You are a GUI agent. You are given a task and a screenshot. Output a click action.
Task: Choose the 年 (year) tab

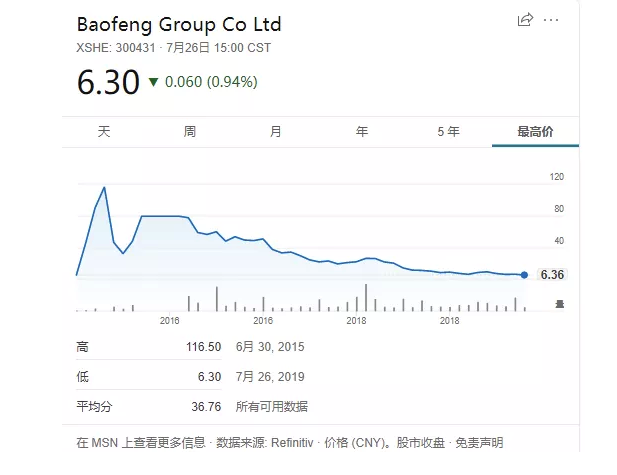(x=362, y=132)
